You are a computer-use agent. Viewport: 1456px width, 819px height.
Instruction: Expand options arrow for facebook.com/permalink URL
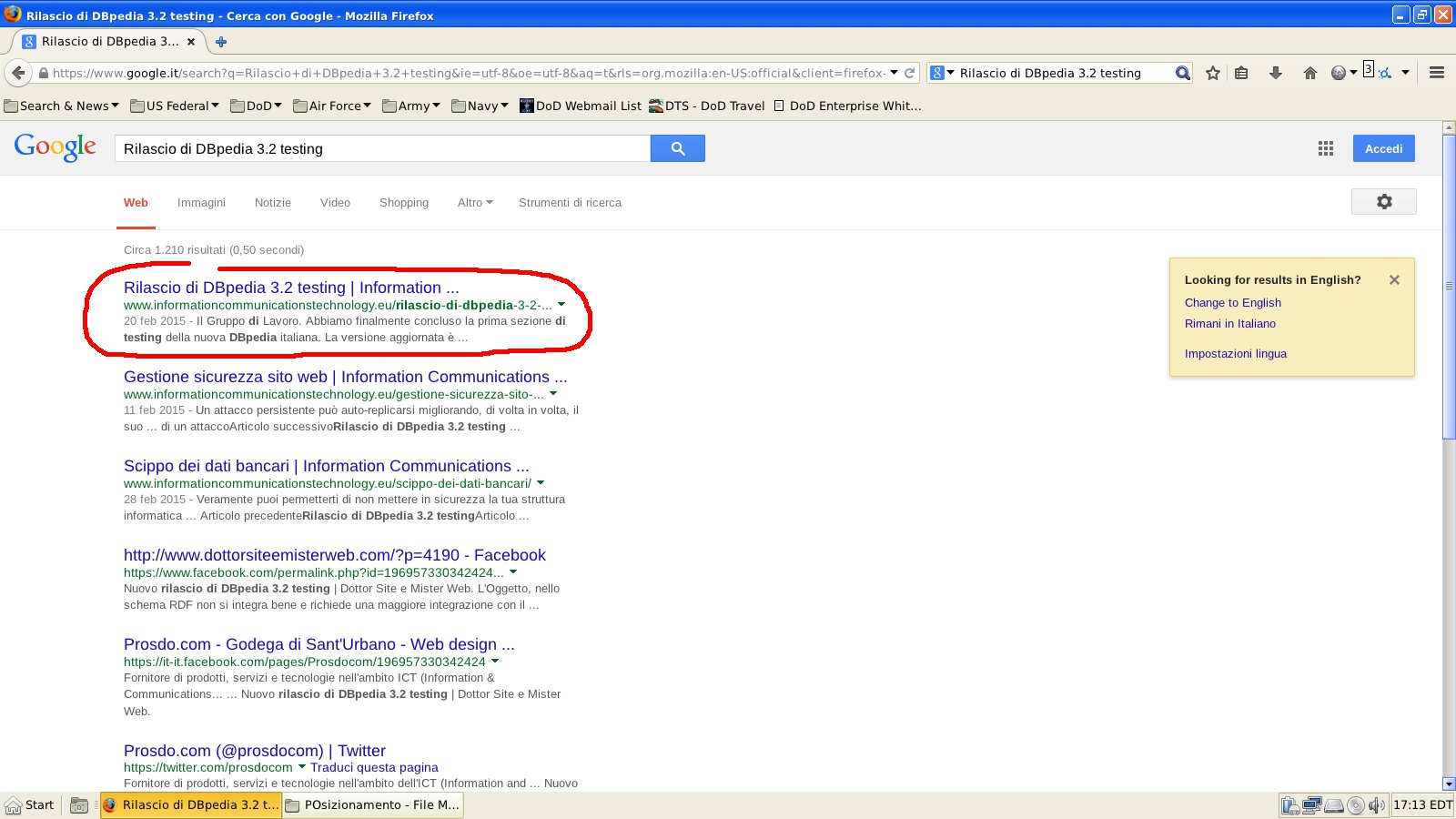[513, 572]
